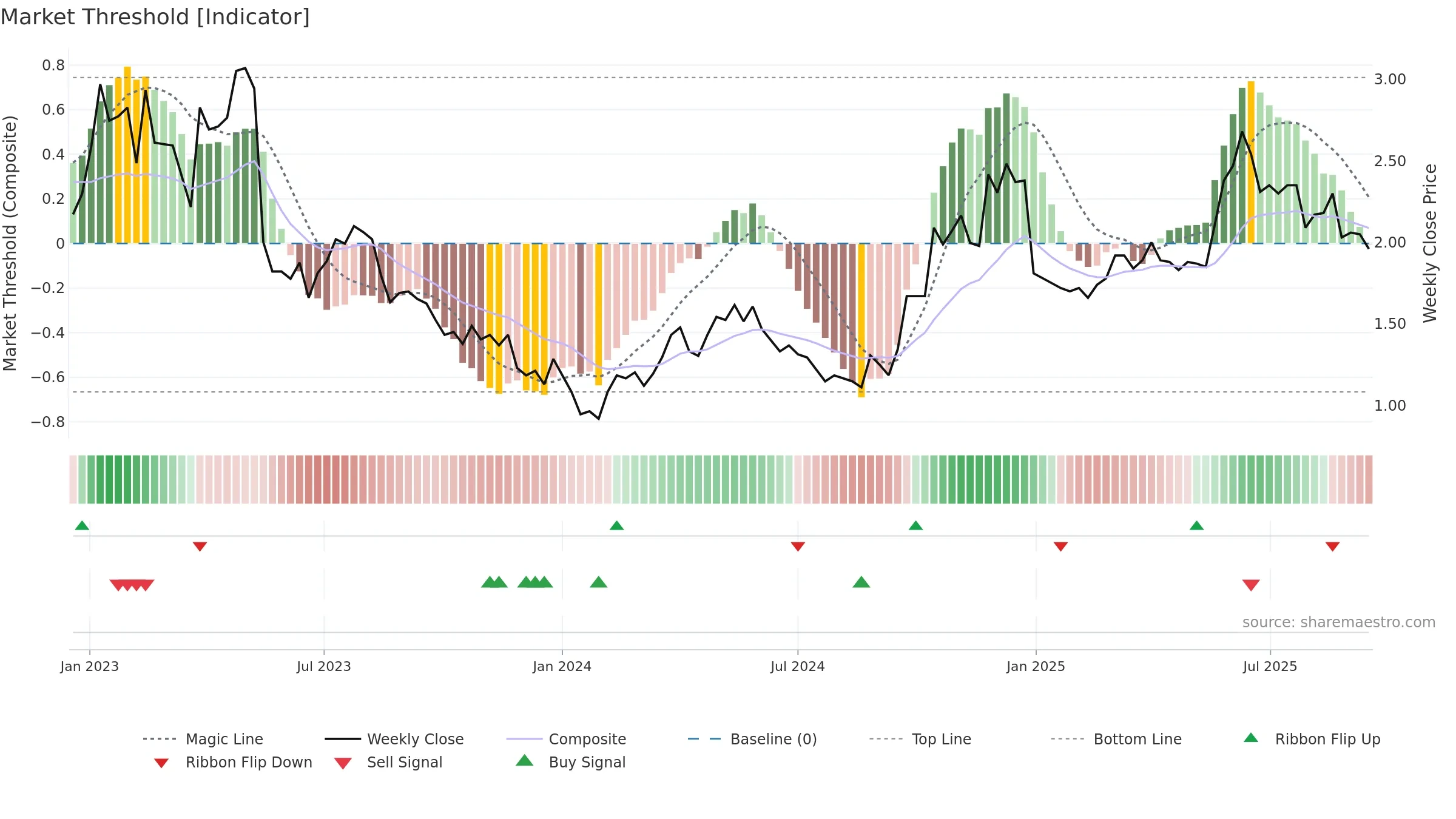
Task: Toggle the Top Line legend entry
Action: [x=920, y=739]
